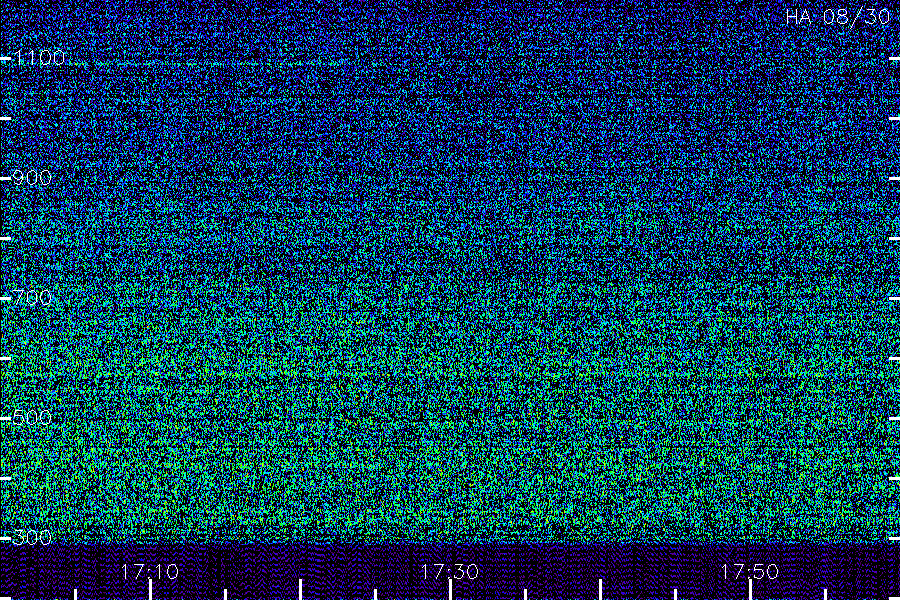
Task: Click the time tick below 17:50
Action: tap(750, 590)
